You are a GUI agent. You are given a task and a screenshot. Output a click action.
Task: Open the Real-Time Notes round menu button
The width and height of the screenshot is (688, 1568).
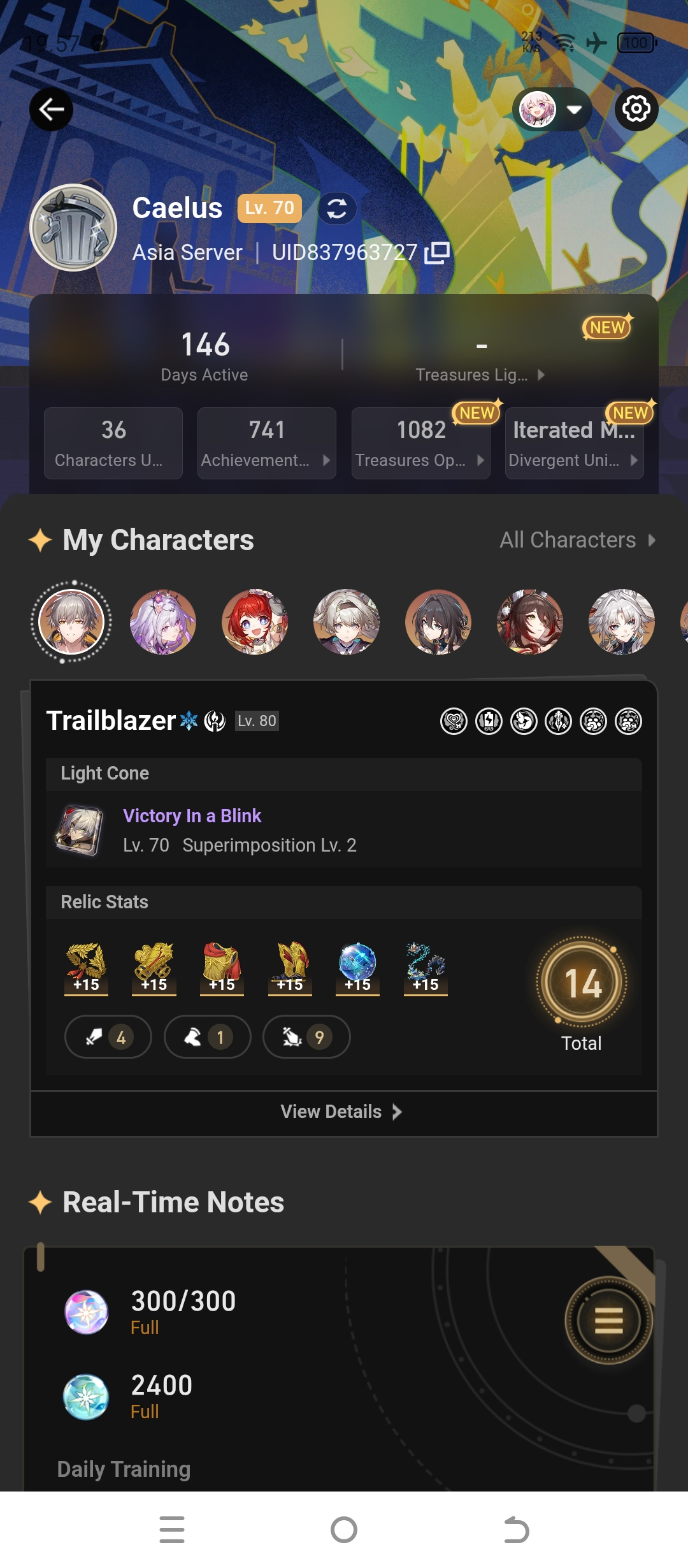coord(609,1320)
